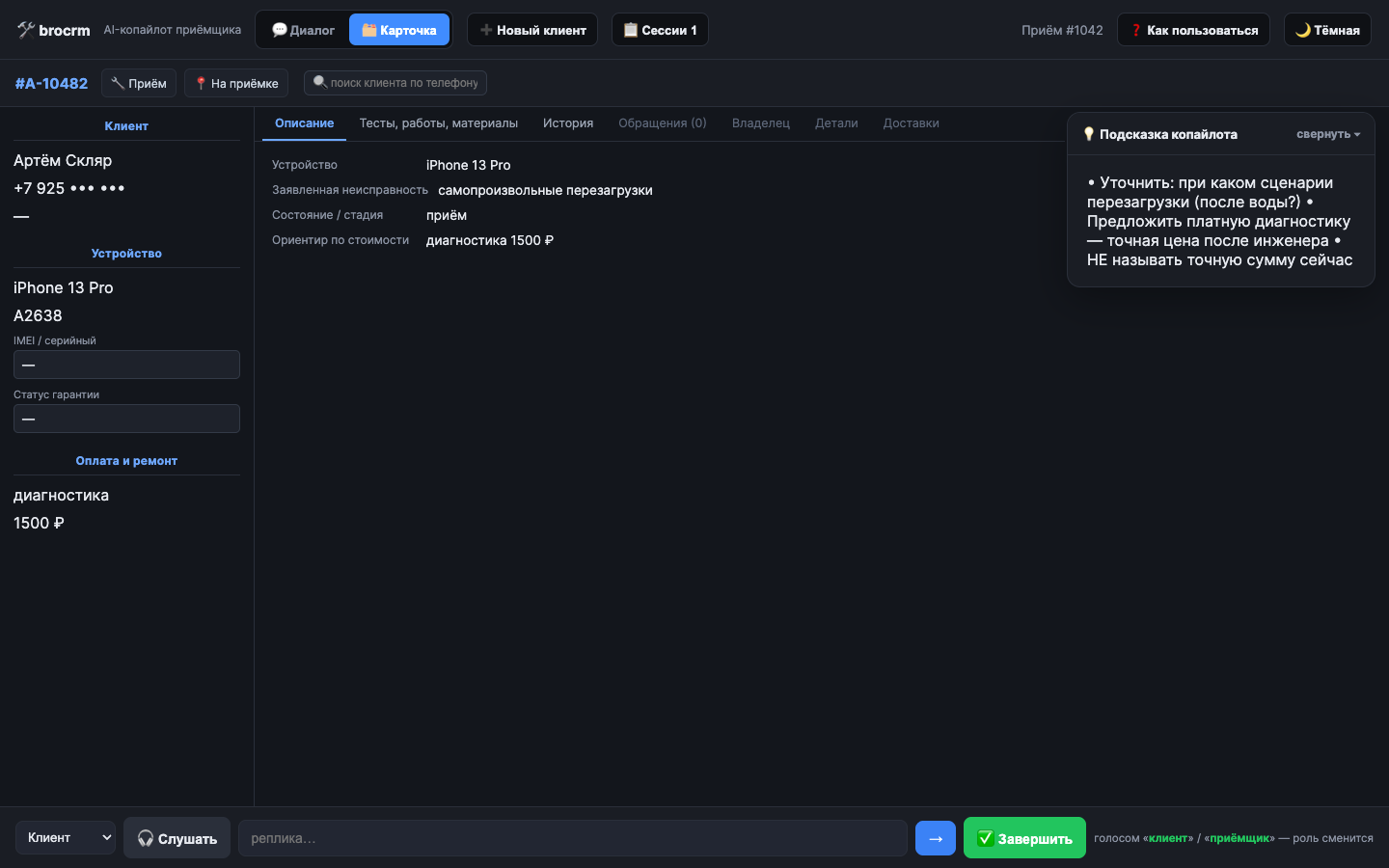1389x868 pixels.
Task: Click the magnifier icon in phone search
Action: pyautogui.click(x=320, y=82)
